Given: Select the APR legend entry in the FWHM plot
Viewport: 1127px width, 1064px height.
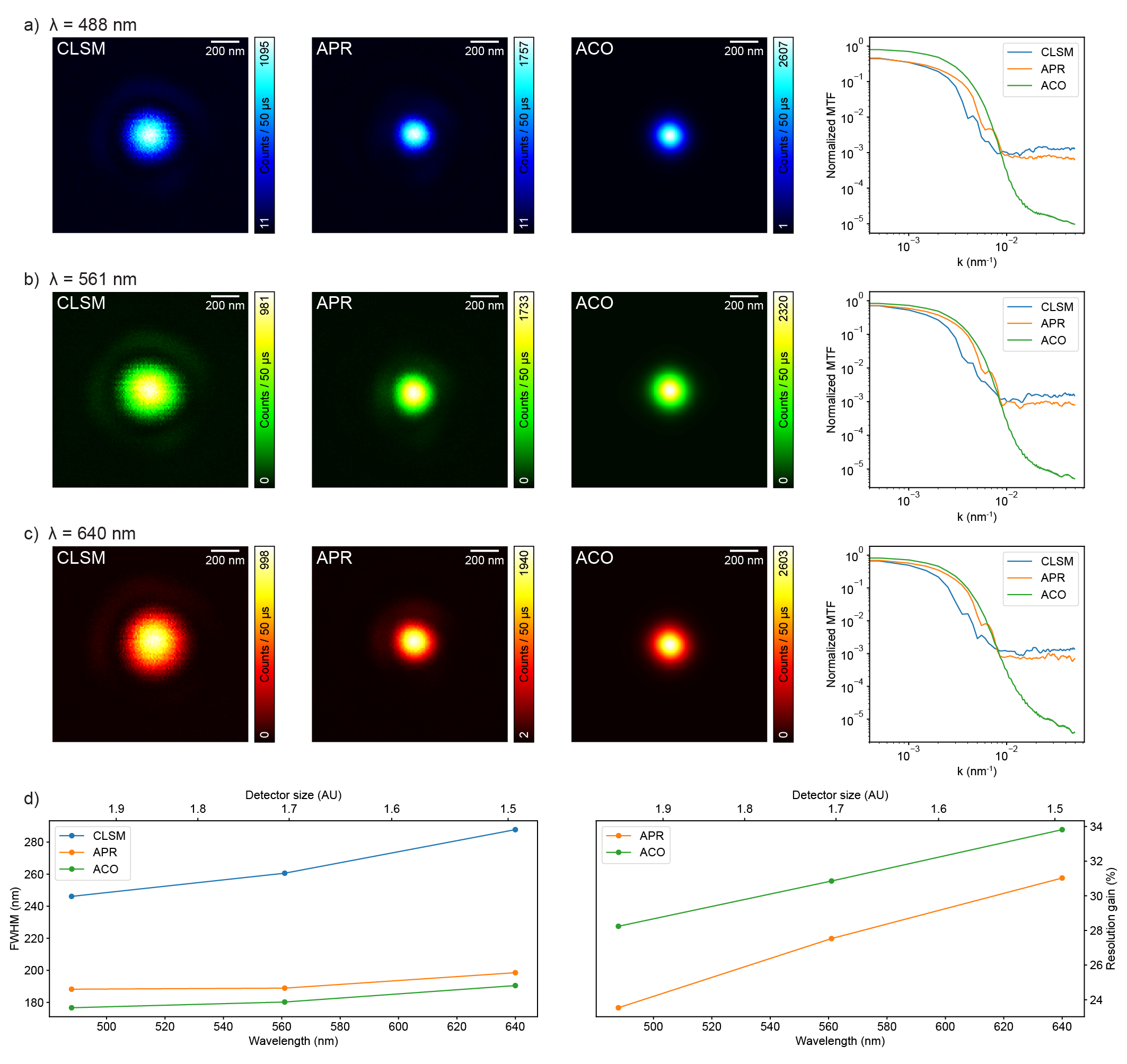Looking at the screenshot, I should pos(89,852).
